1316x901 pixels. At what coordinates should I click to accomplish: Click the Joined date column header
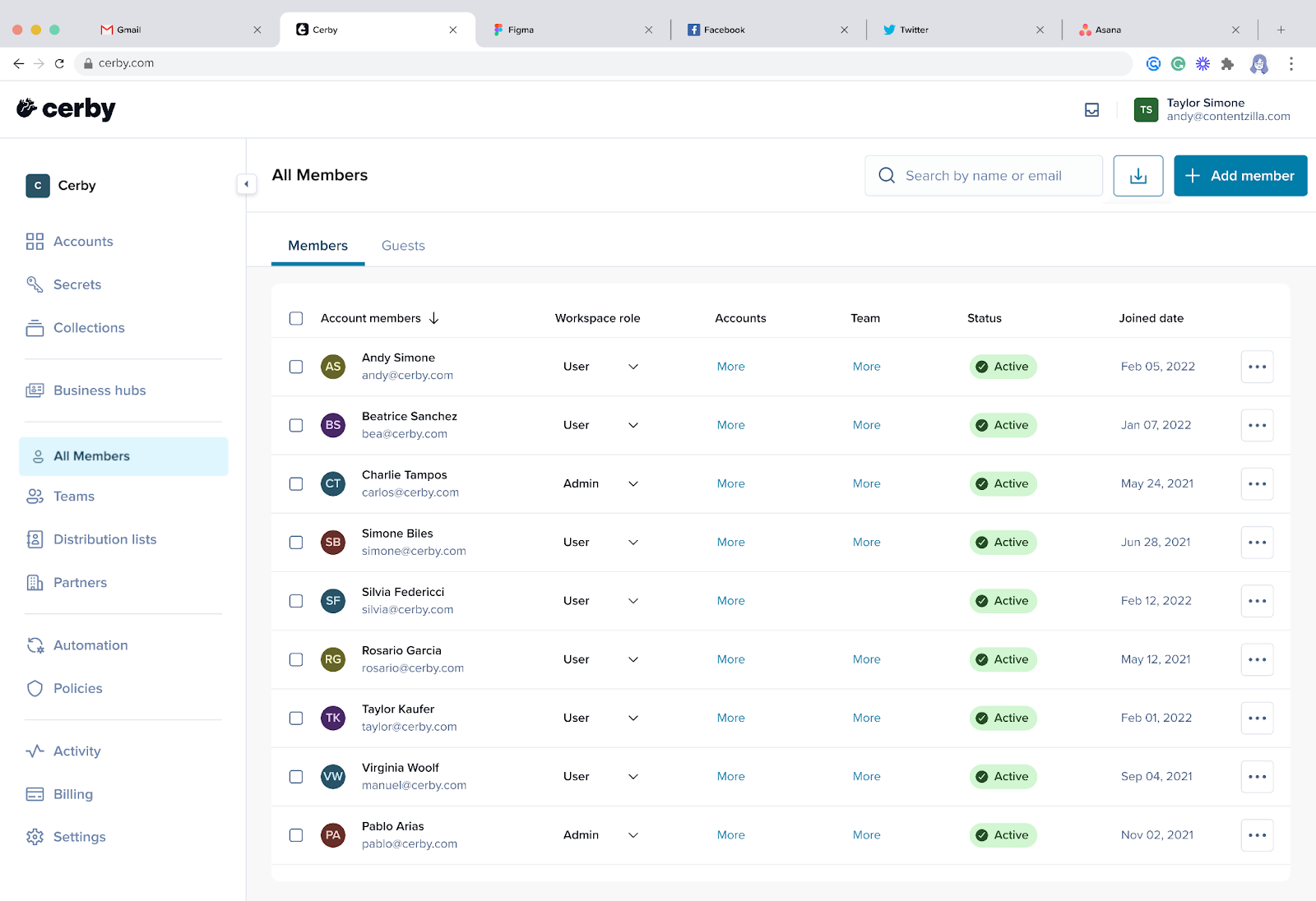click(1151, 318)
